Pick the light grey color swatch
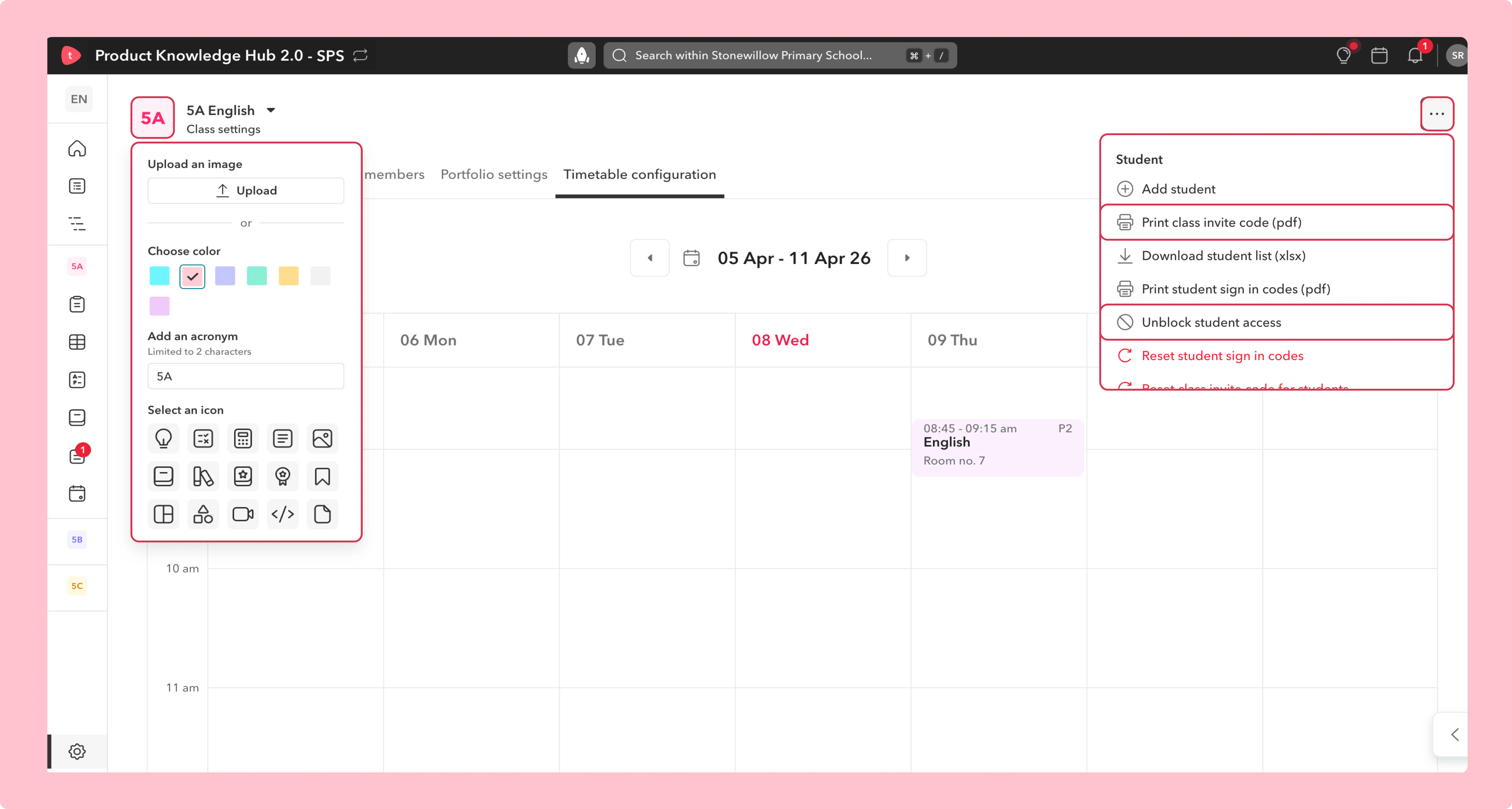The height and width of the screenshot is (809, 1512). point(320,276)
